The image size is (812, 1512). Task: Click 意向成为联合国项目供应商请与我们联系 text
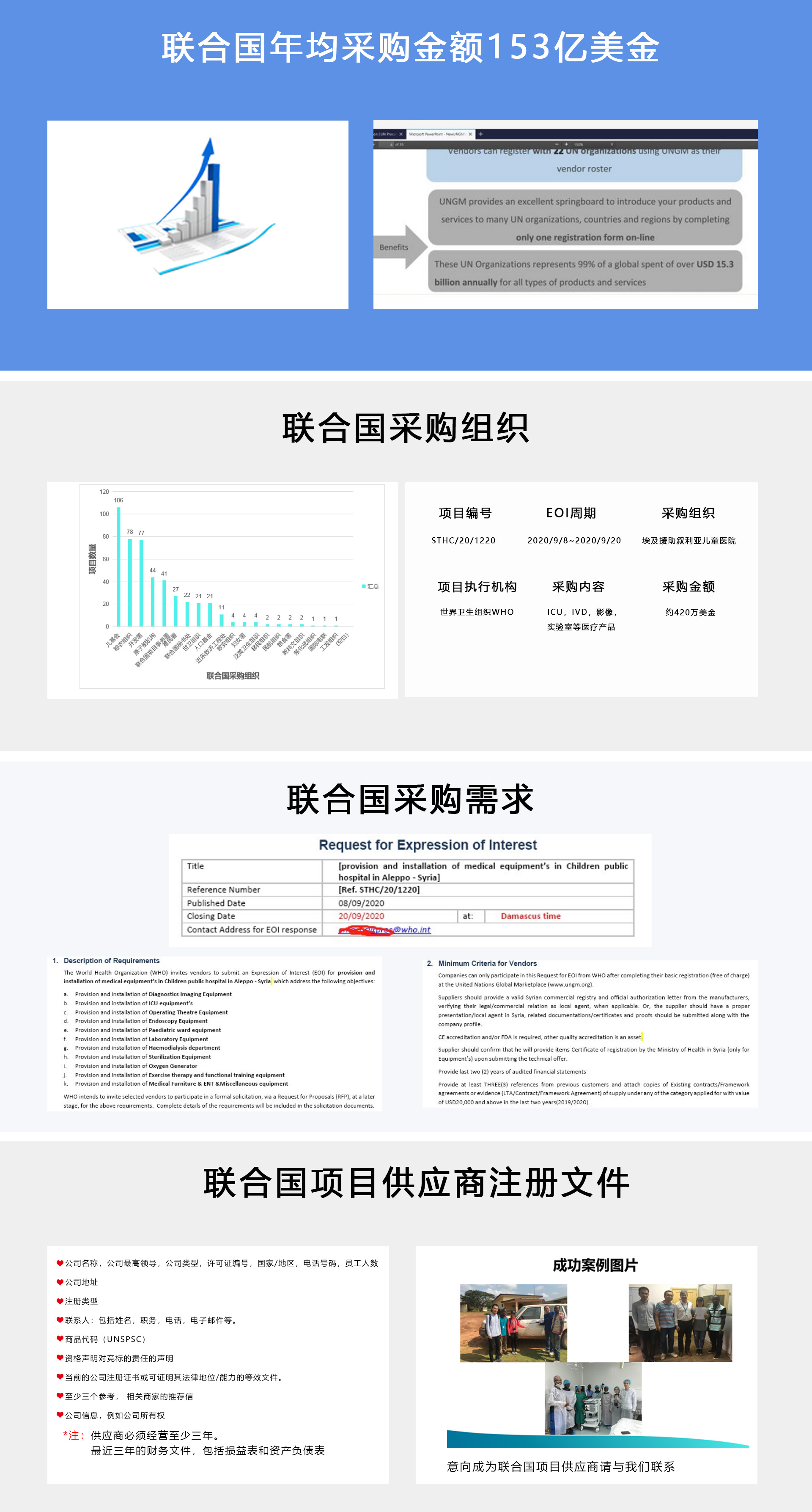[x=561, y=1467]
